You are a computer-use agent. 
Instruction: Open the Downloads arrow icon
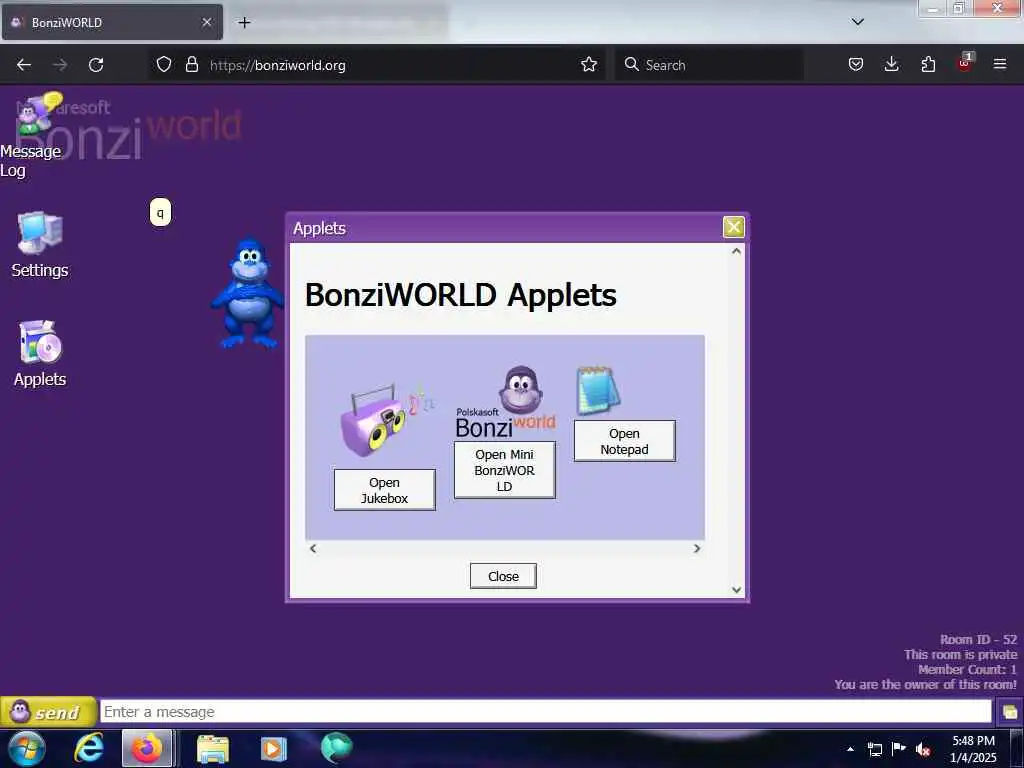pyautogui.click(x=891, y=64)
